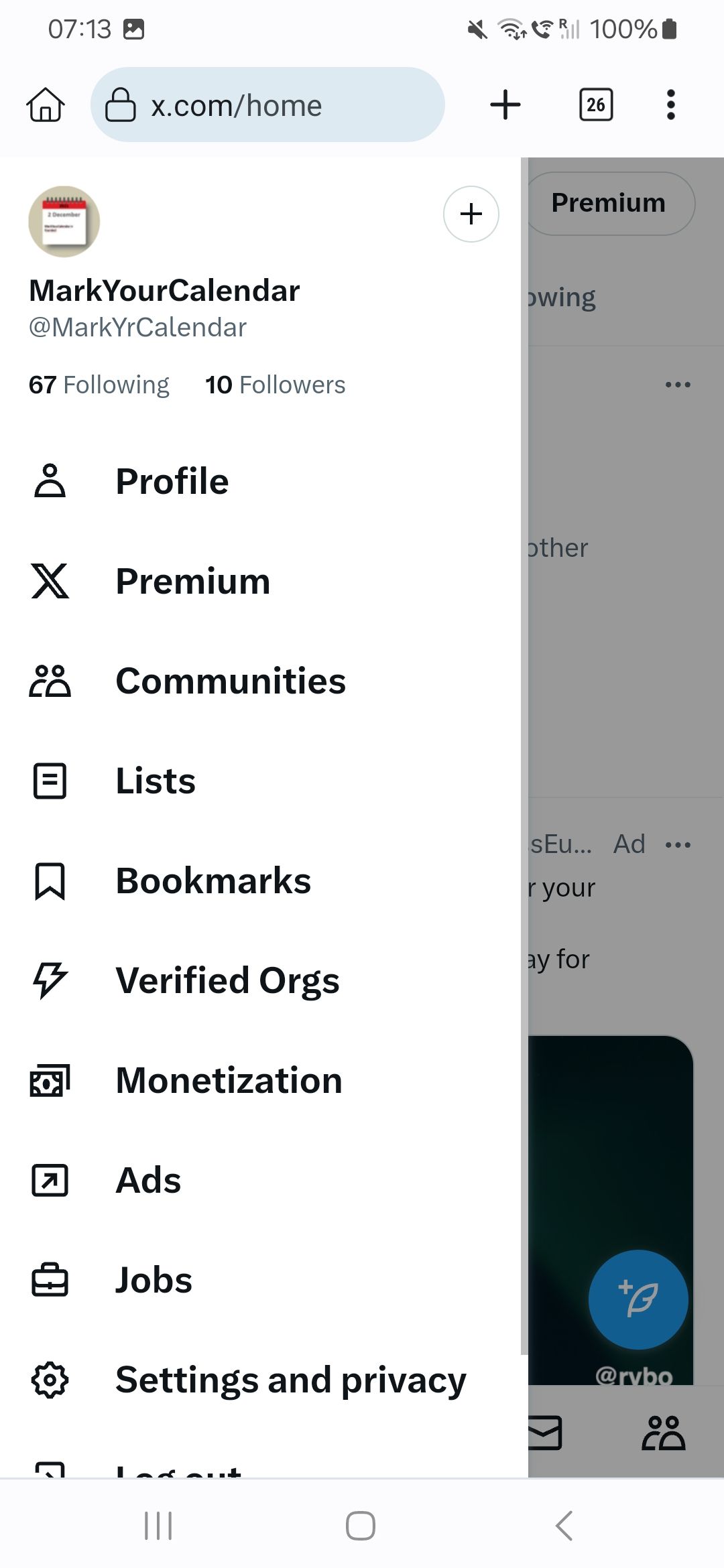Viewport: 724px width, 1568px height.
Task: Open the Settings and privacy gear icon
Action: (x=50, y=1380)
